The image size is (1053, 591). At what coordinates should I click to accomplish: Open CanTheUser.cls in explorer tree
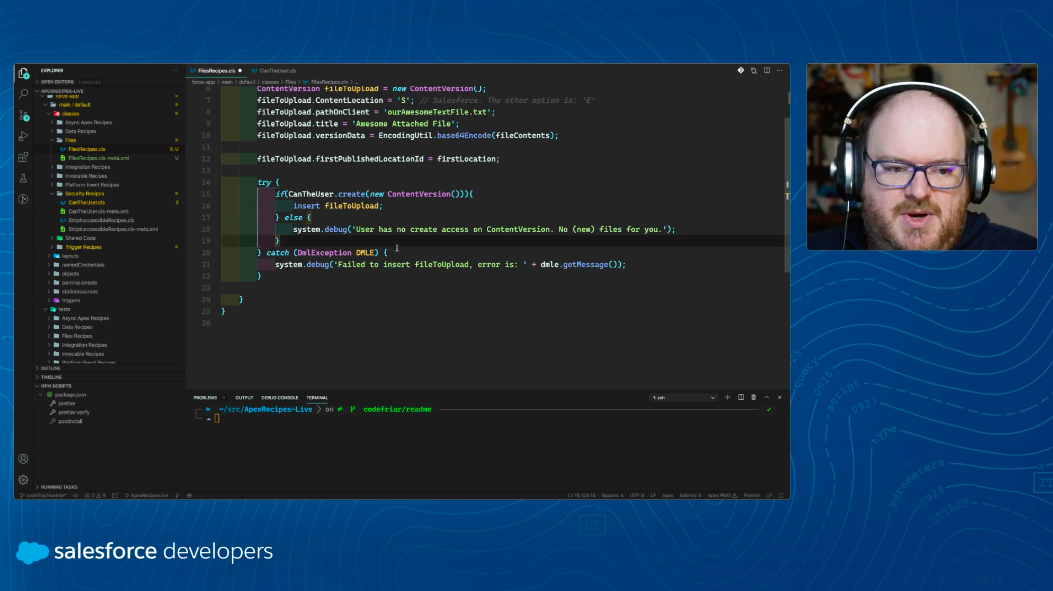[86, 202]
